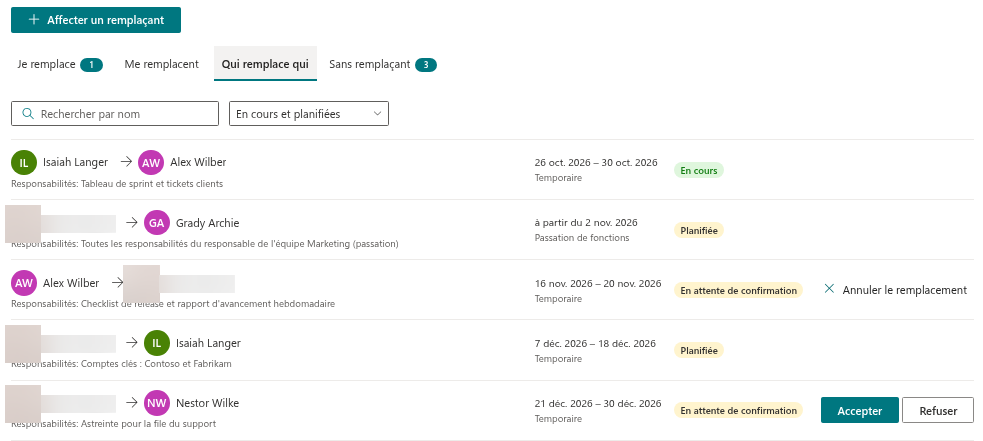Click the IL avatar next to Isaiah Langer in first row

[x=24, y=162]
